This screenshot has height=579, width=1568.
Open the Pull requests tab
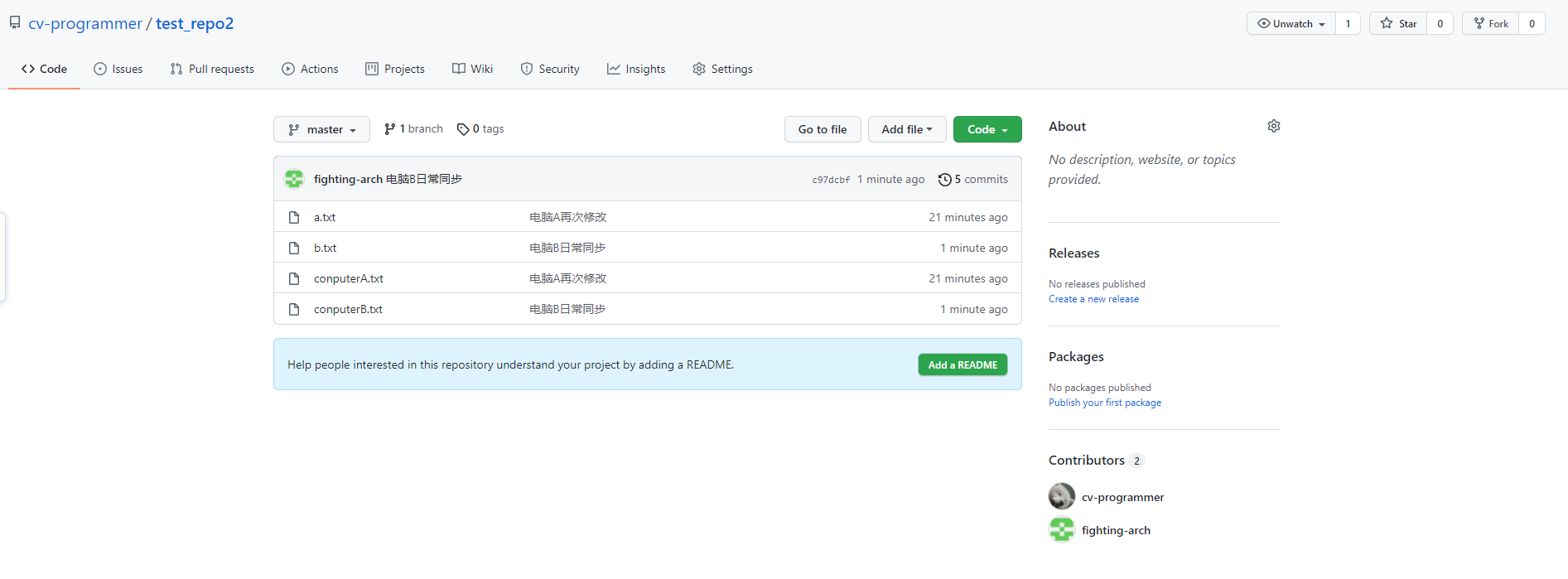[x=212, y=70]
